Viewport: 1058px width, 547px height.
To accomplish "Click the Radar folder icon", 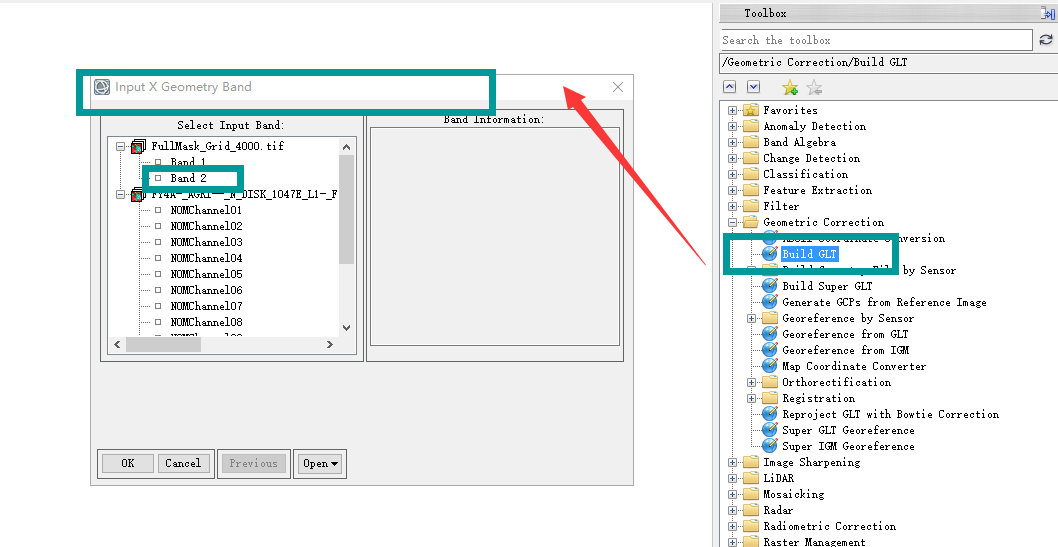I will pyautogui.click(x=751, y=511).
